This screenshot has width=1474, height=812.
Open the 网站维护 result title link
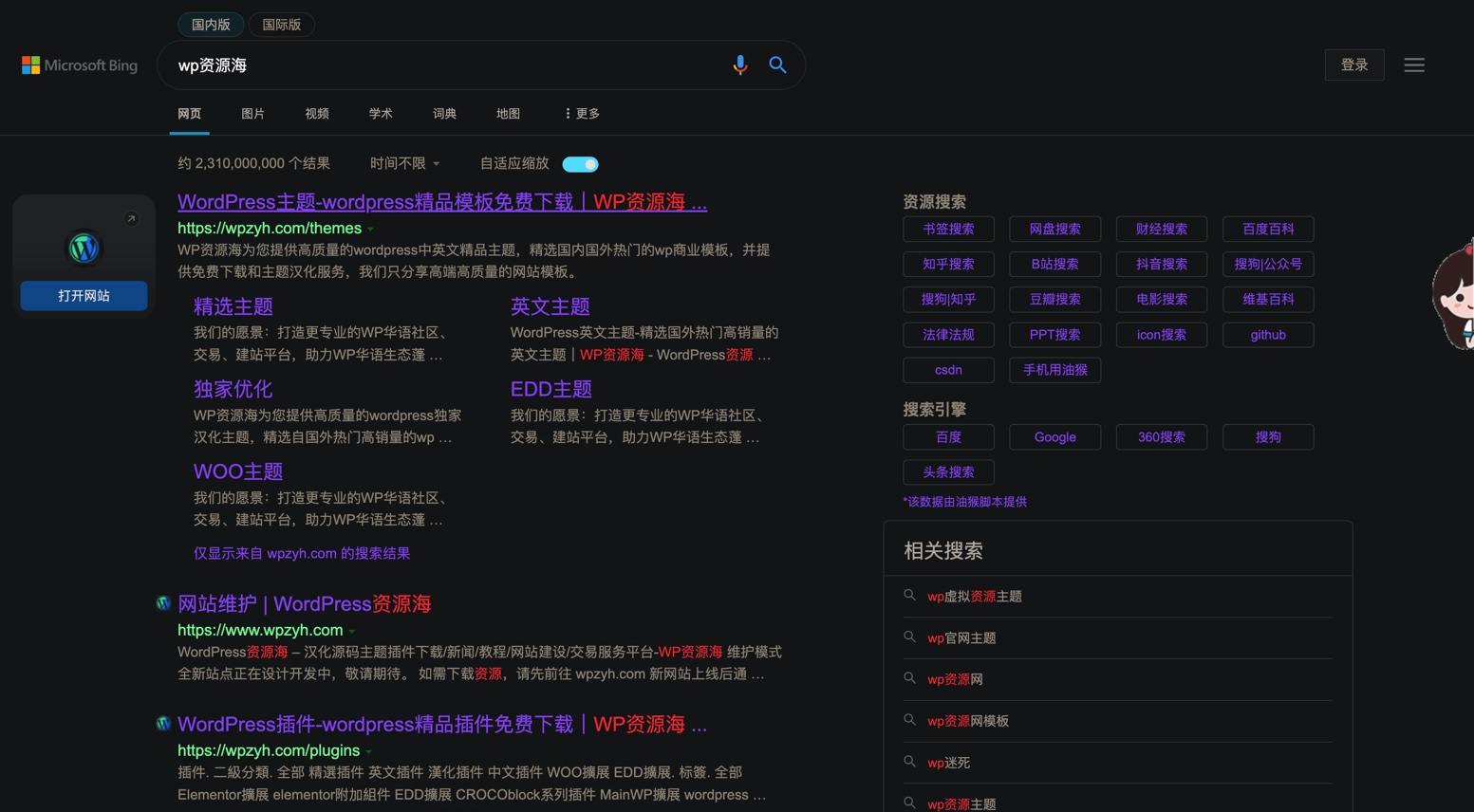[304, 603]
